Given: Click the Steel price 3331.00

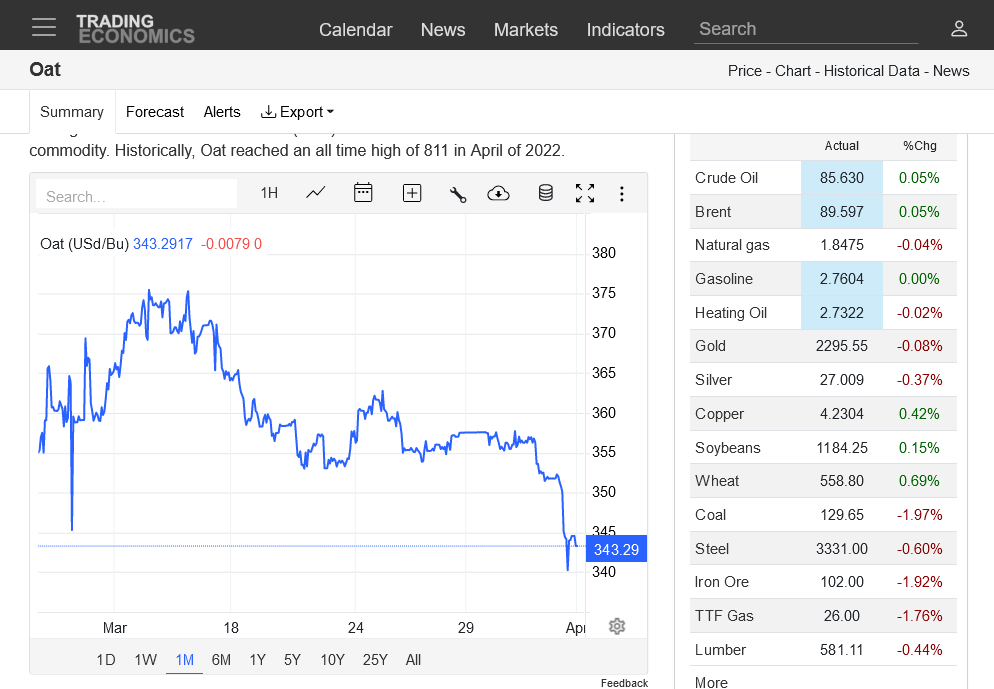Looking at the screenshot, I should coord(841,549).
